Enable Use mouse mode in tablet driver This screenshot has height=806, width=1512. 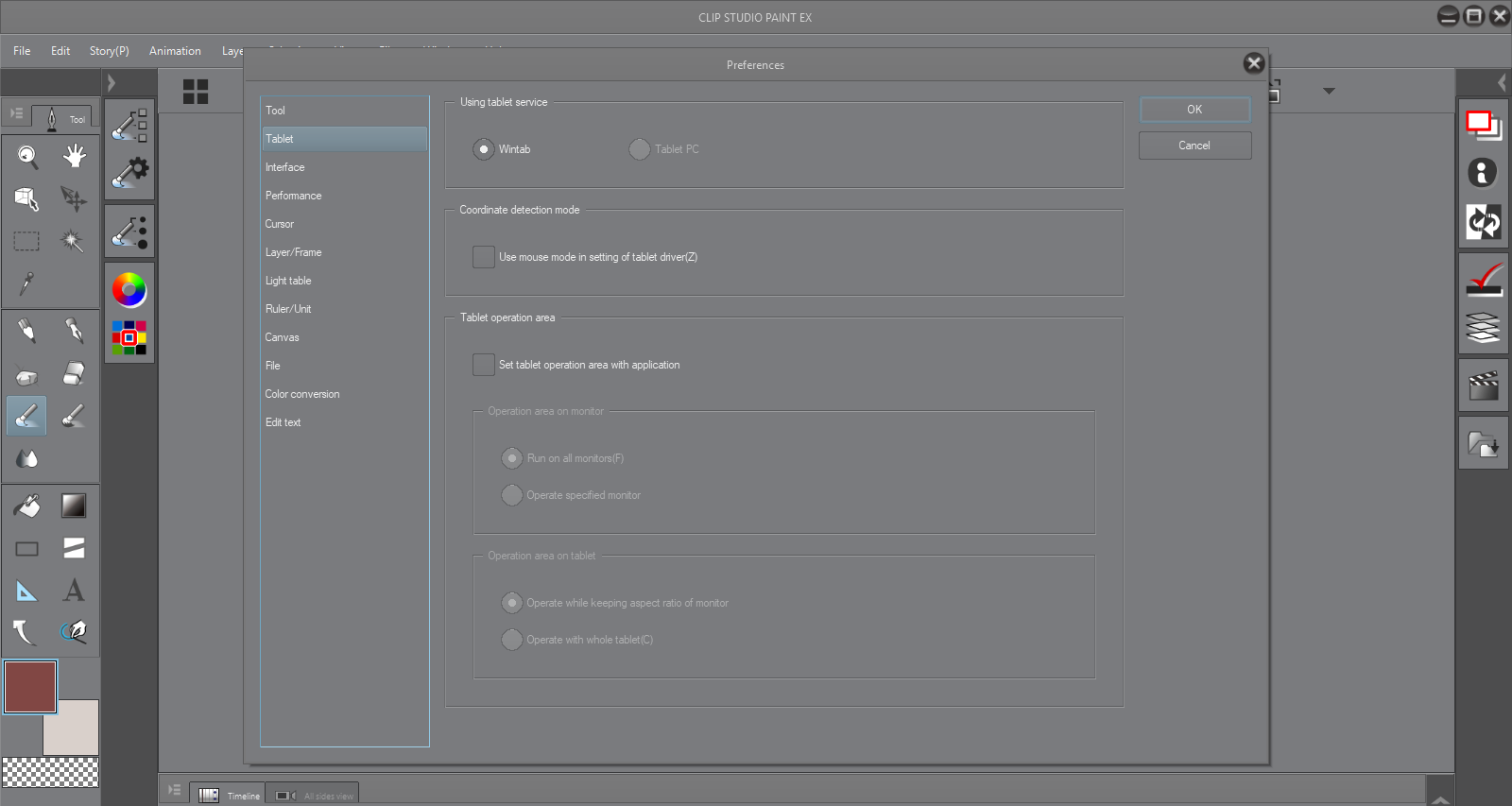tap(484, 257)
